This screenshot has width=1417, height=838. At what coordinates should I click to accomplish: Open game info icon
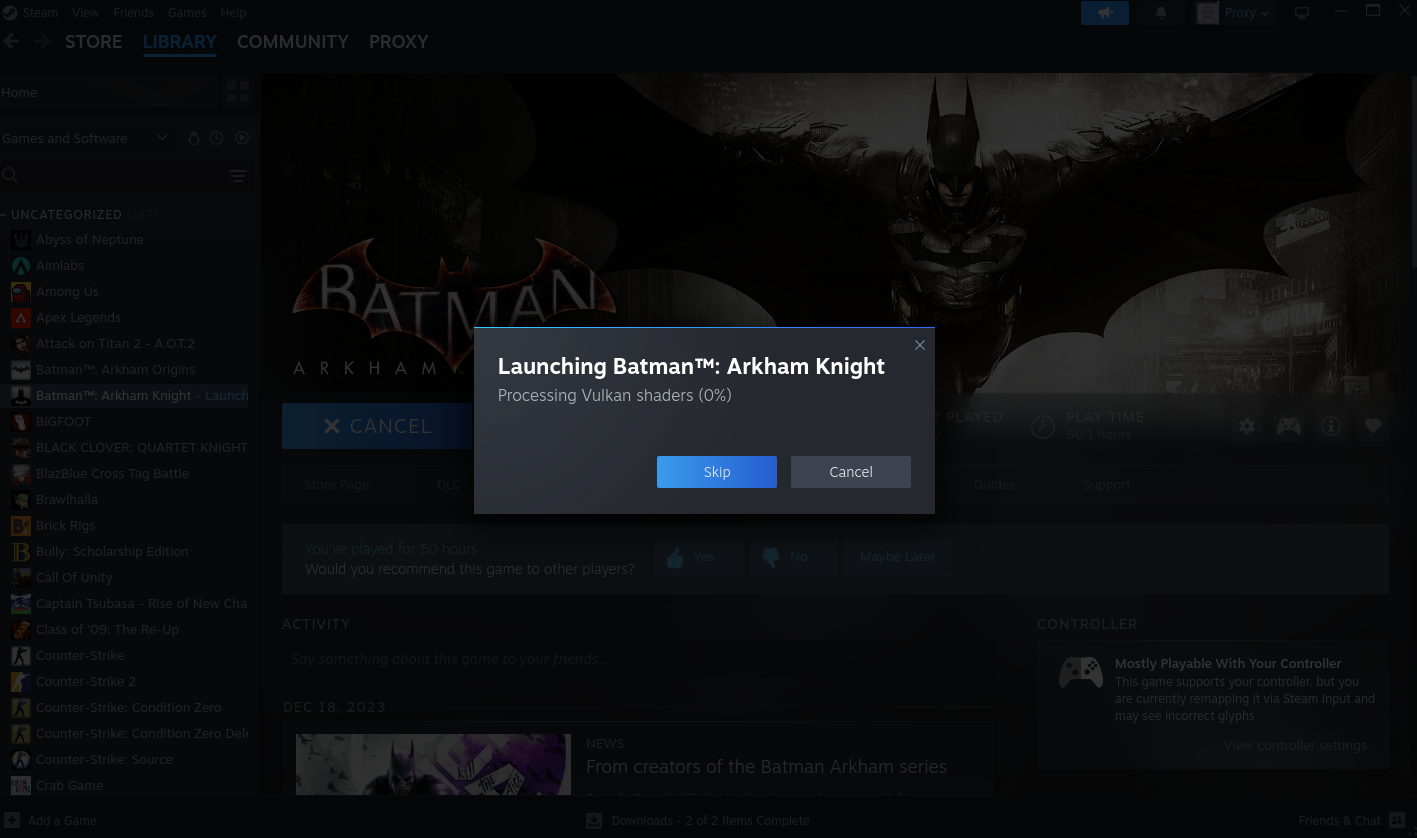1331,426
